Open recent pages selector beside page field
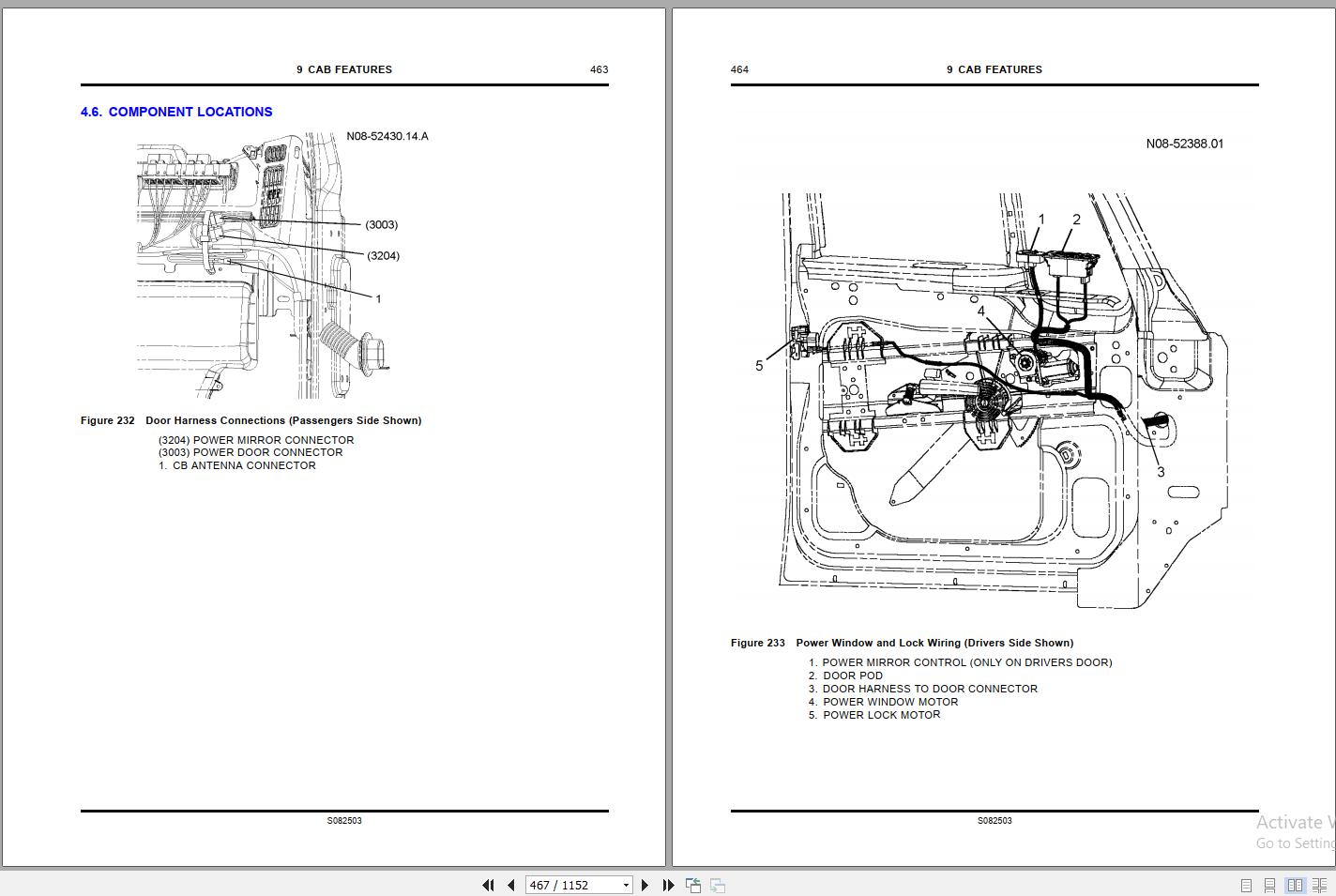The height and width of the screenshot is (896, 1336). click(x=625, y=885)
